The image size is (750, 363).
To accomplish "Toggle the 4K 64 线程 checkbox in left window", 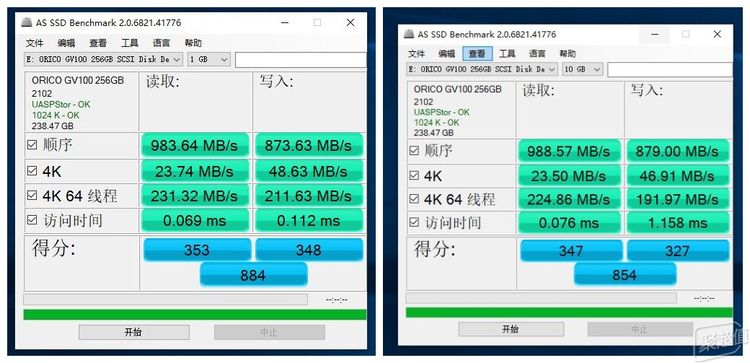I will [x=32, y=195].
